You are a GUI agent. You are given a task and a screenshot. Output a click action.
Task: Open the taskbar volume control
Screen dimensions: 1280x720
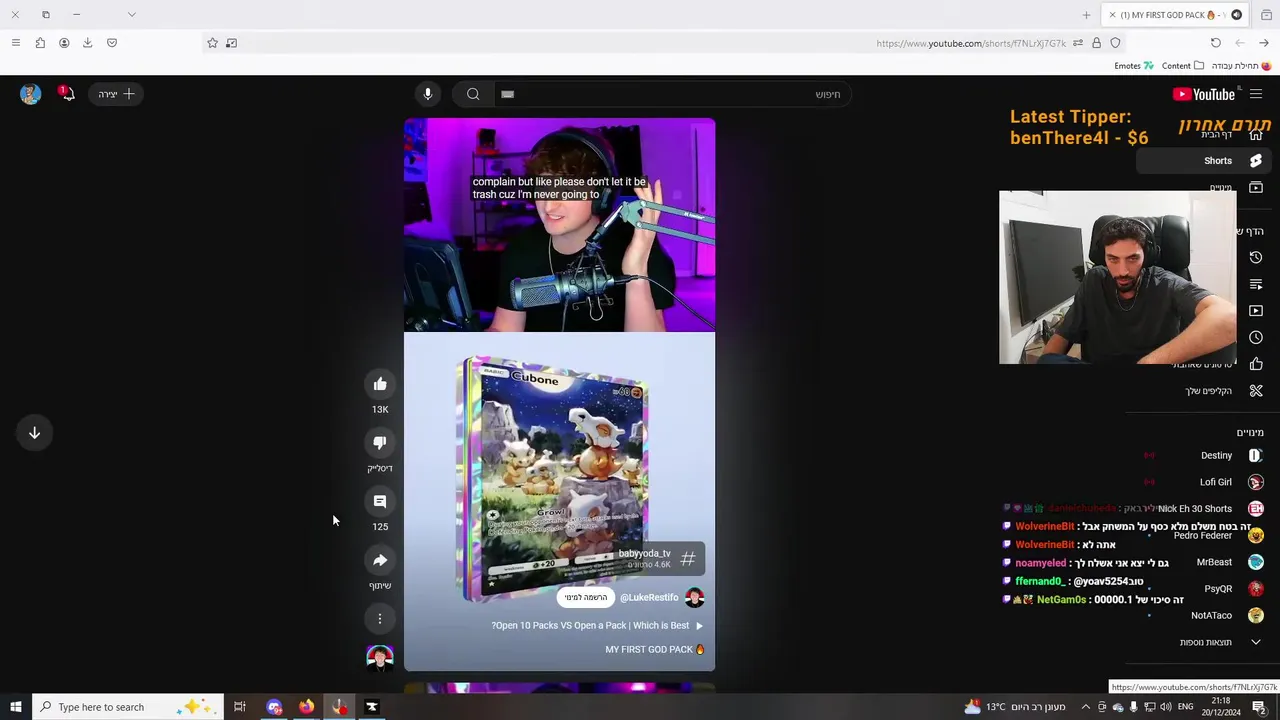click(x=1166, y=707)
